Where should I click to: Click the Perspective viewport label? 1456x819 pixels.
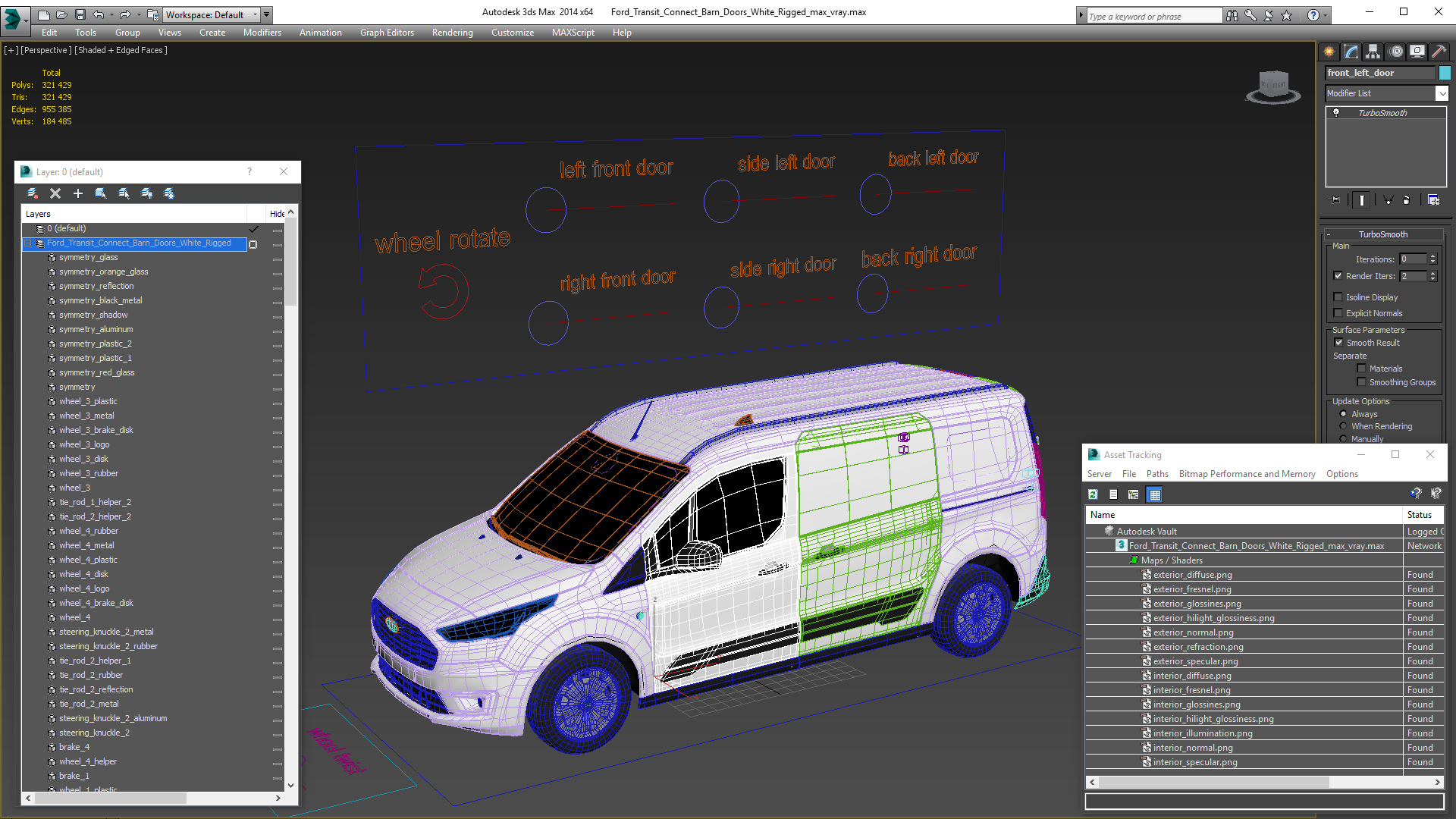coord(46,50)
